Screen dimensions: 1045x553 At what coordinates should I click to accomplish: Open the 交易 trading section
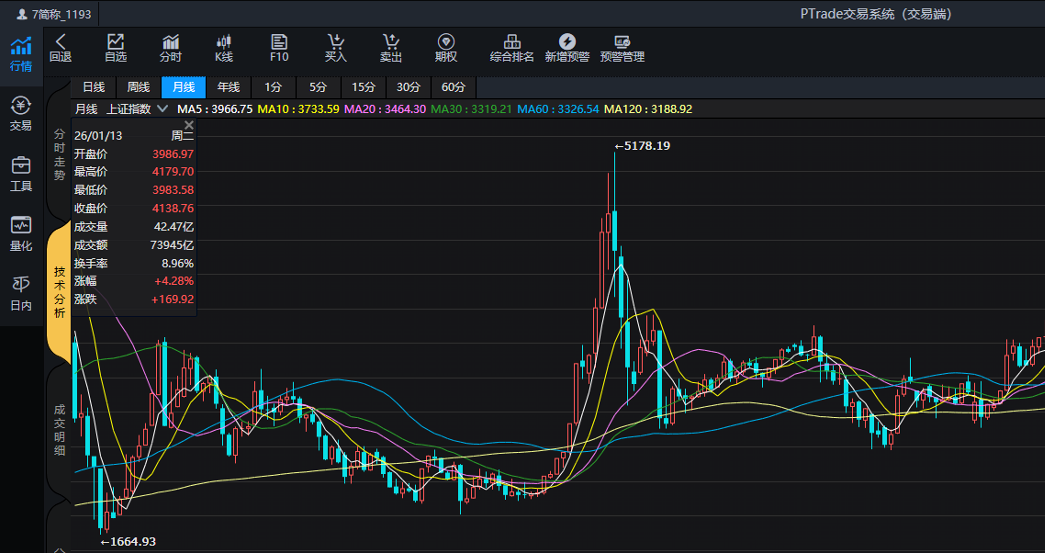(21, 114)
